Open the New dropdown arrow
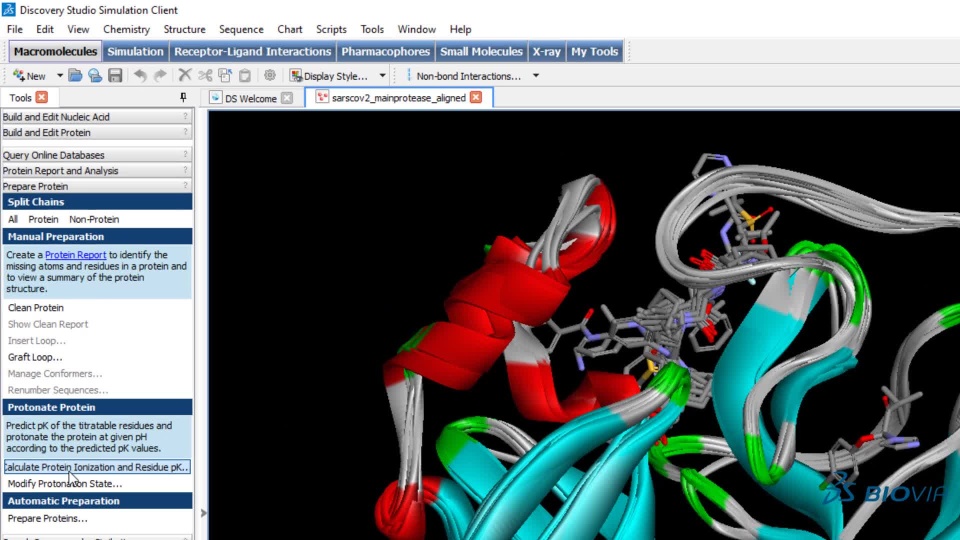The width and height of the screenshot is (960, 540). point(59,76)
